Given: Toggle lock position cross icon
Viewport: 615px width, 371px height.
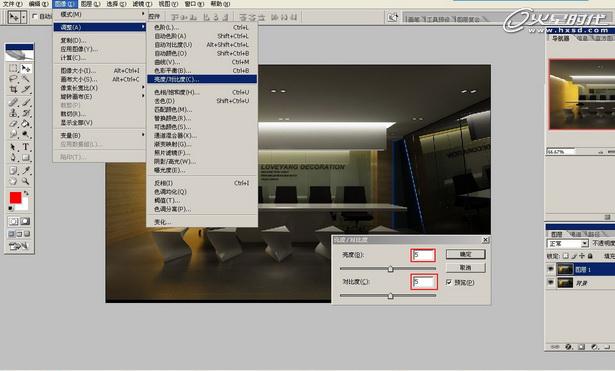Looking at the screenshot, I should (582, 256).
